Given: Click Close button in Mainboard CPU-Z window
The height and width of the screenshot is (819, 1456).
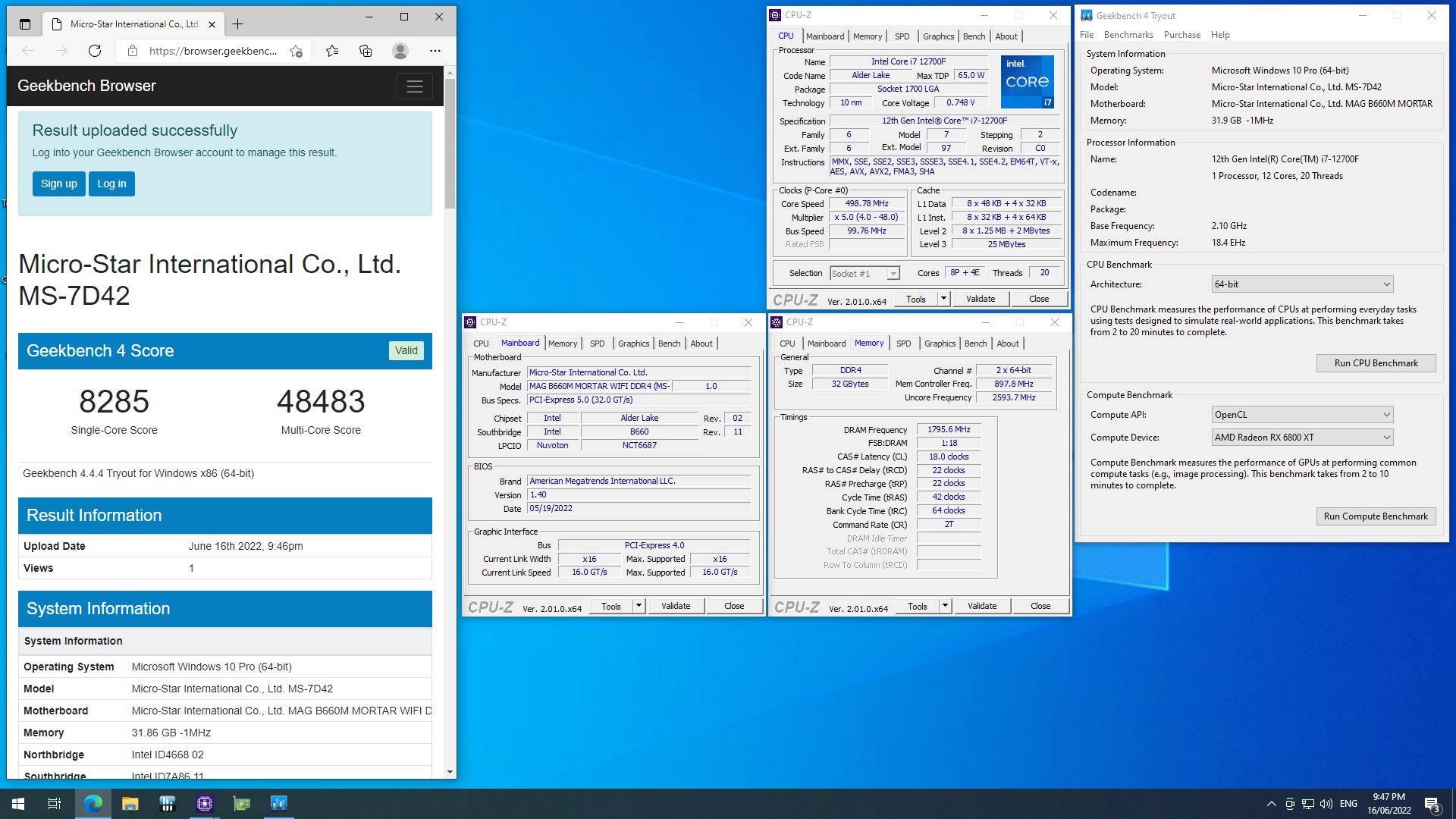Looking at the screenshot, I should click(x=734, y=606).
